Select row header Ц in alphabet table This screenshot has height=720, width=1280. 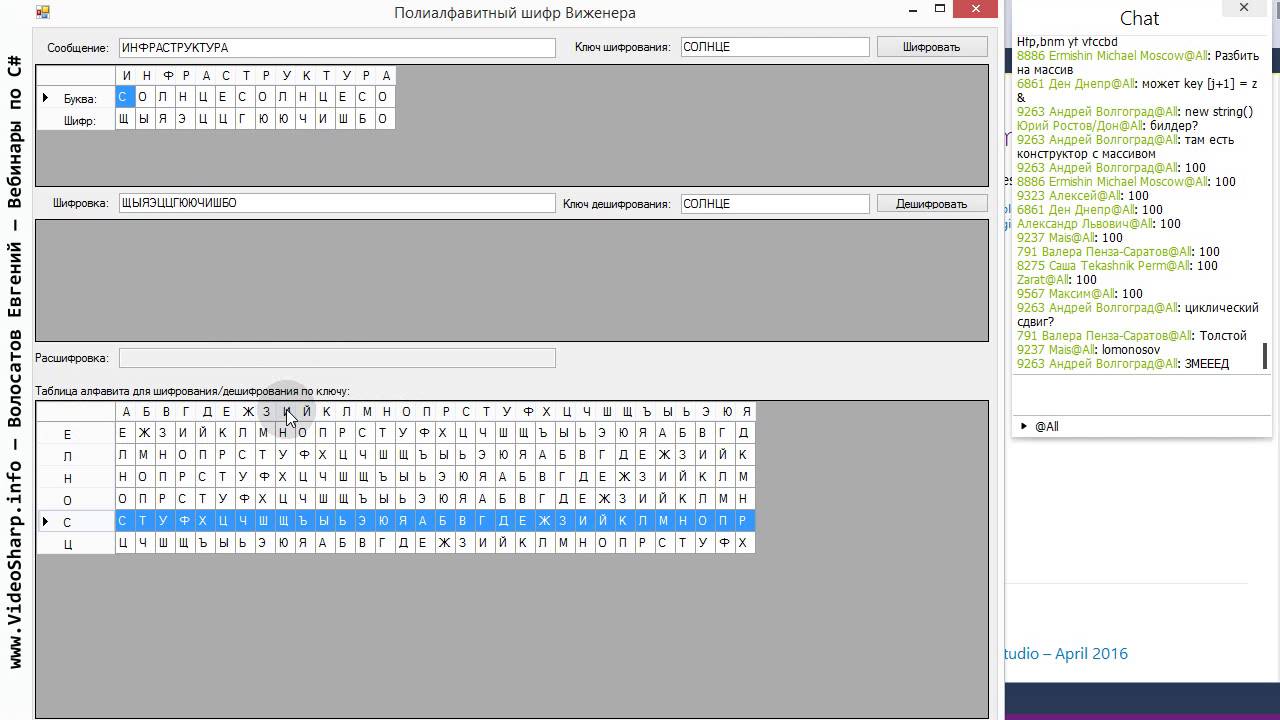(76, 544)
